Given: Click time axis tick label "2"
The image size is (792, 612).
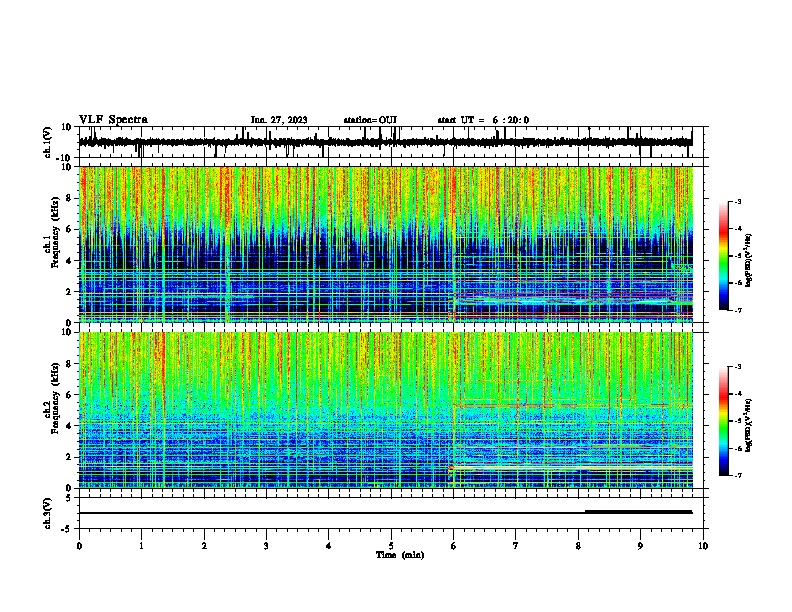Looking at the screenshot, I should click(x=204, y=546).
